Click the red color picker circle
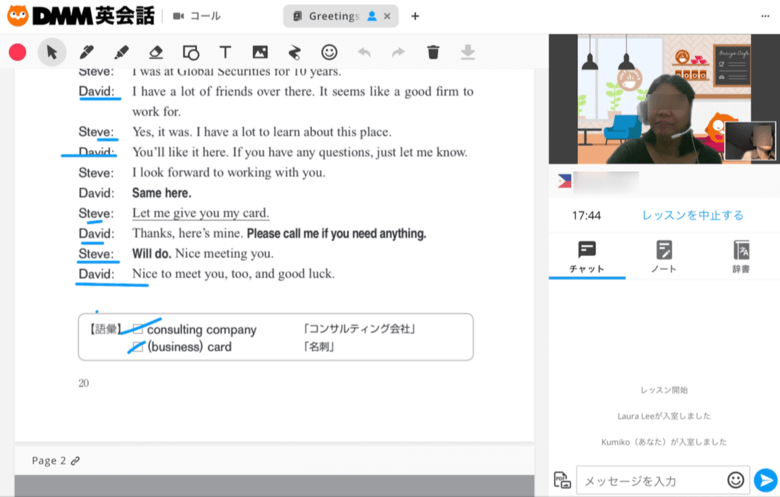Image resolution: width=780 pixels, height=497 pixels. coord(17,52)
